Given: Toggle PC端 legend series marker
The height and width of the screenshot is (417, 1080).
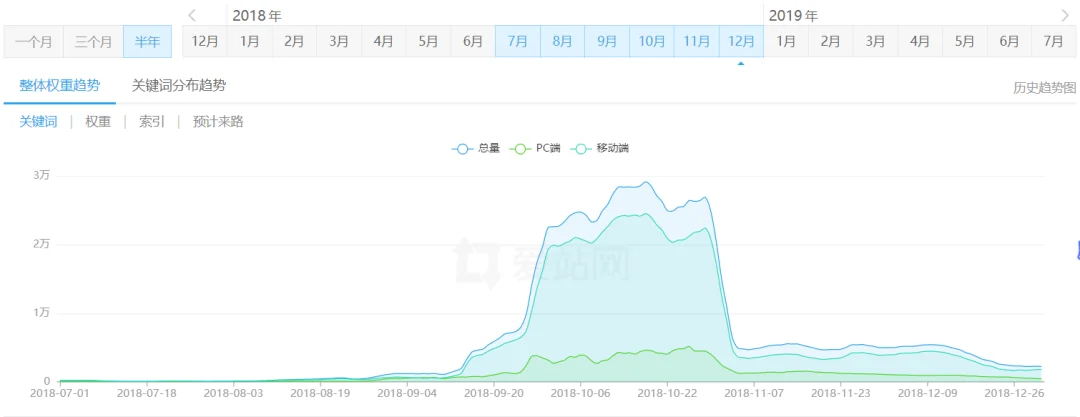Looking at the screenshot, I should [521, 148].
